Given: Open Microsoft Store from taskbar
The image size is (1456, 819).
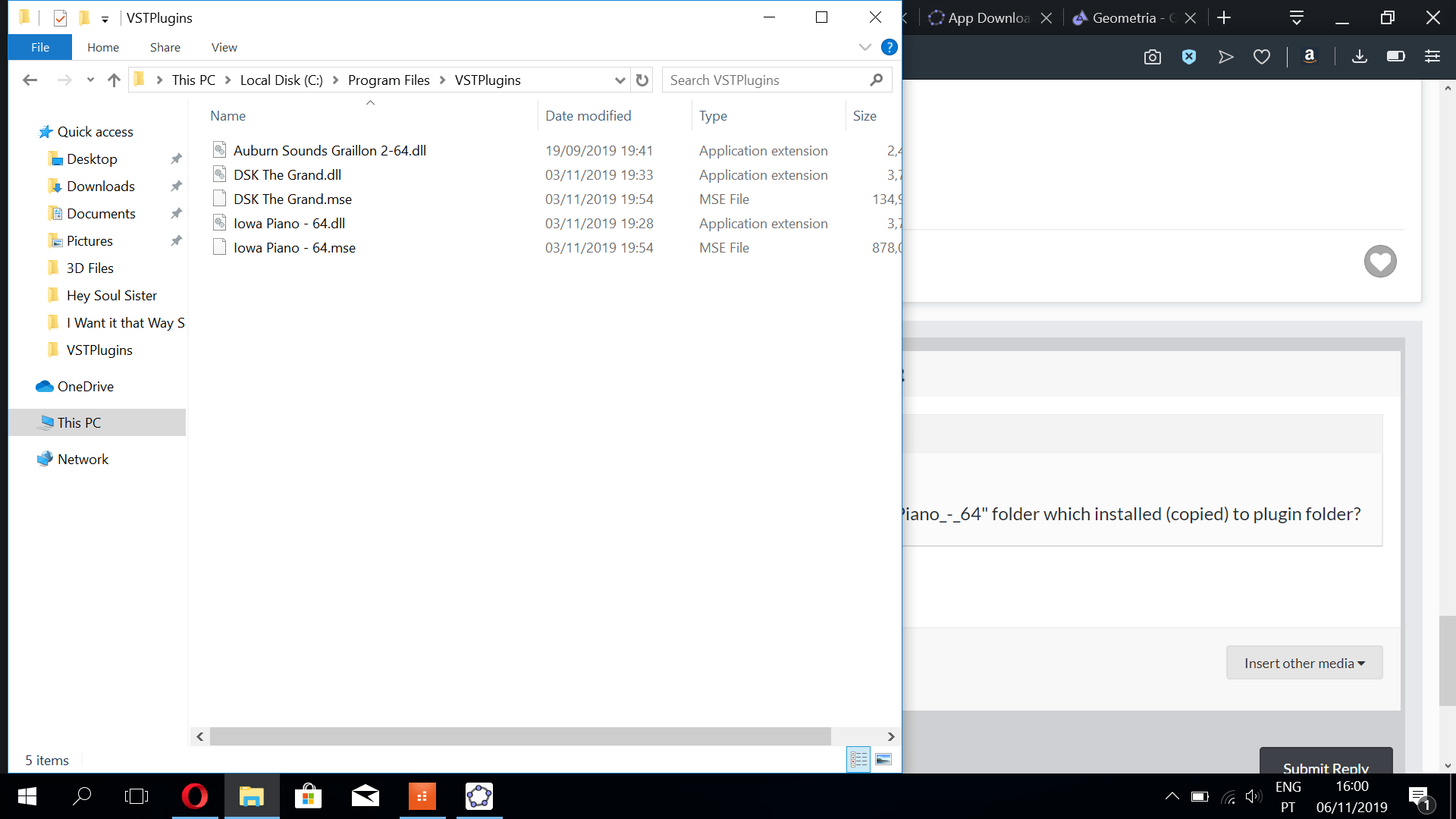Looking at the screenshot, I should [308, 796].
